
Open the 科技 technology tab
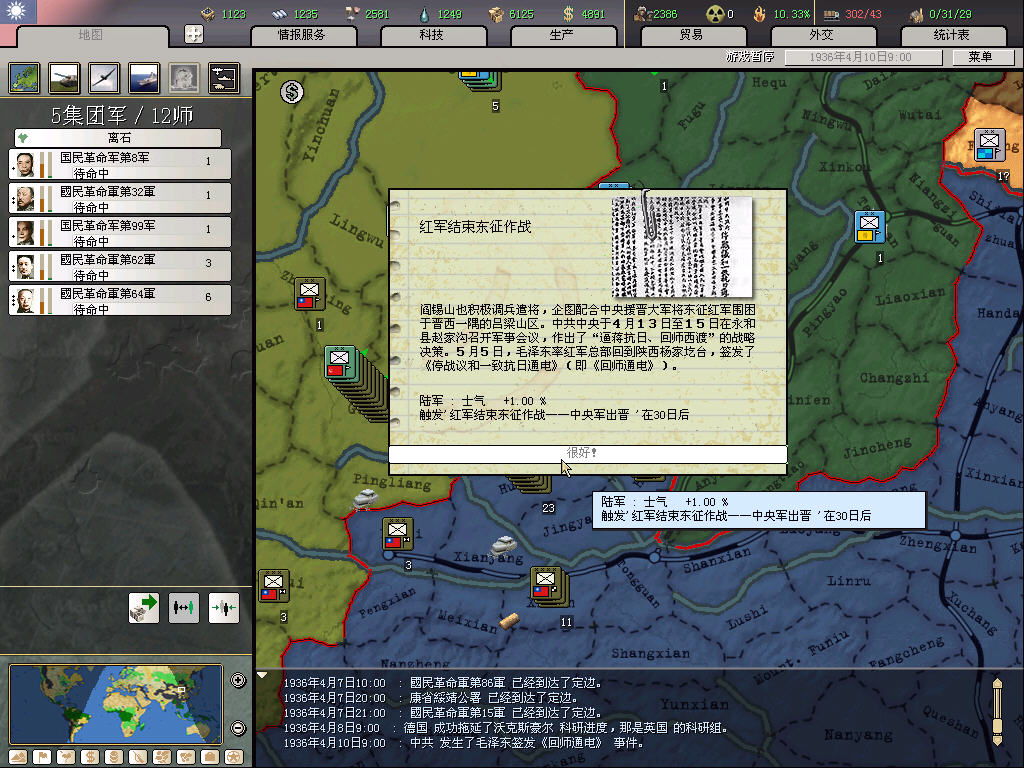pos(432,35)
